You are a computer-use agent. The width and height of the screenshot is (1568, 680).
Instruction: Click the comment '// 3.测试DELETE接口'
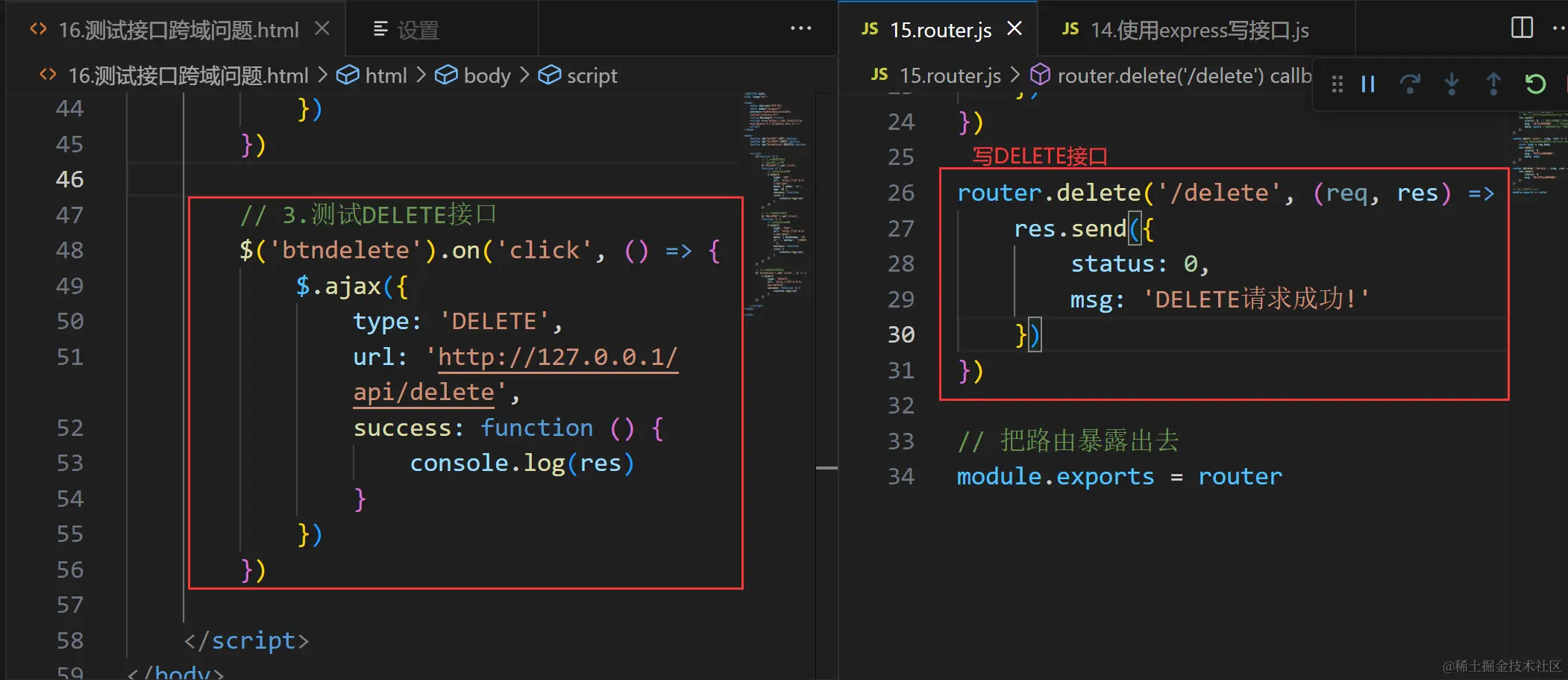(x=368, y=215)
